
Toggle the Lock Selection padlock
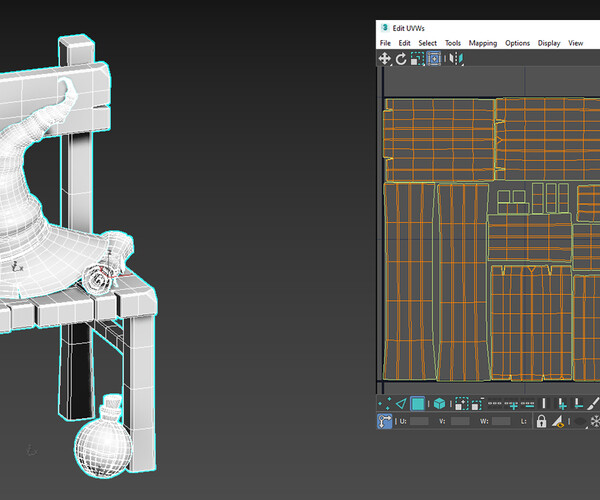pos(541,422)
